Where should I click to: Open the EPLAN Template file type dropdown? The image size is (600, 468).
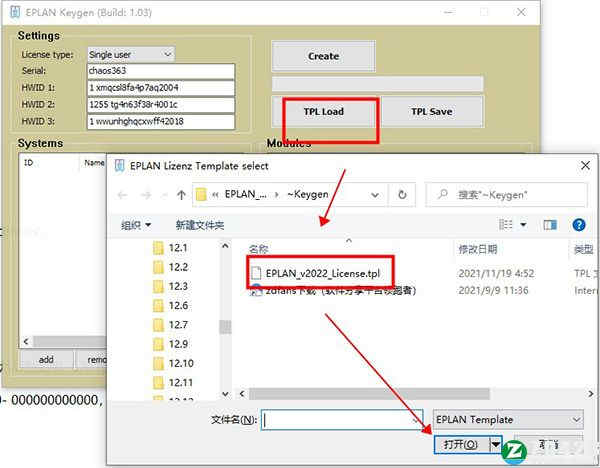[508, 420]
